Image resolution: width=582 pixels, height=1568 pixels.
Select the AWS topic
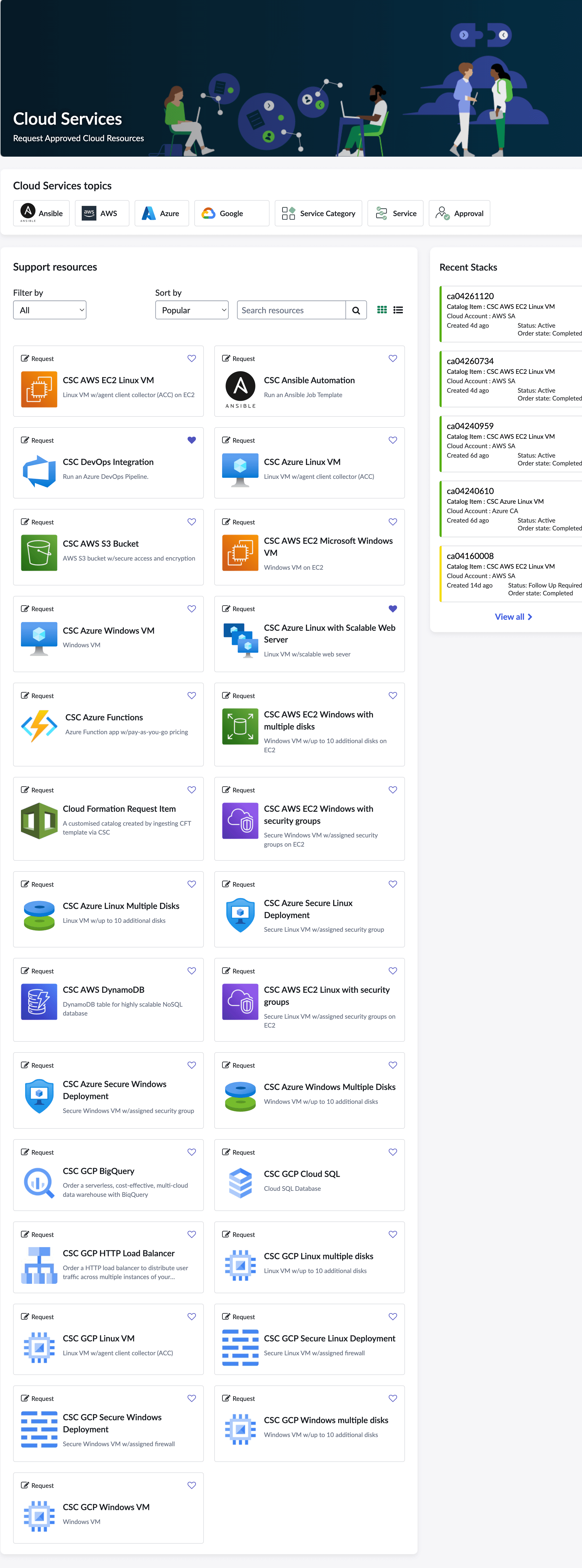(x=102, y=213)
